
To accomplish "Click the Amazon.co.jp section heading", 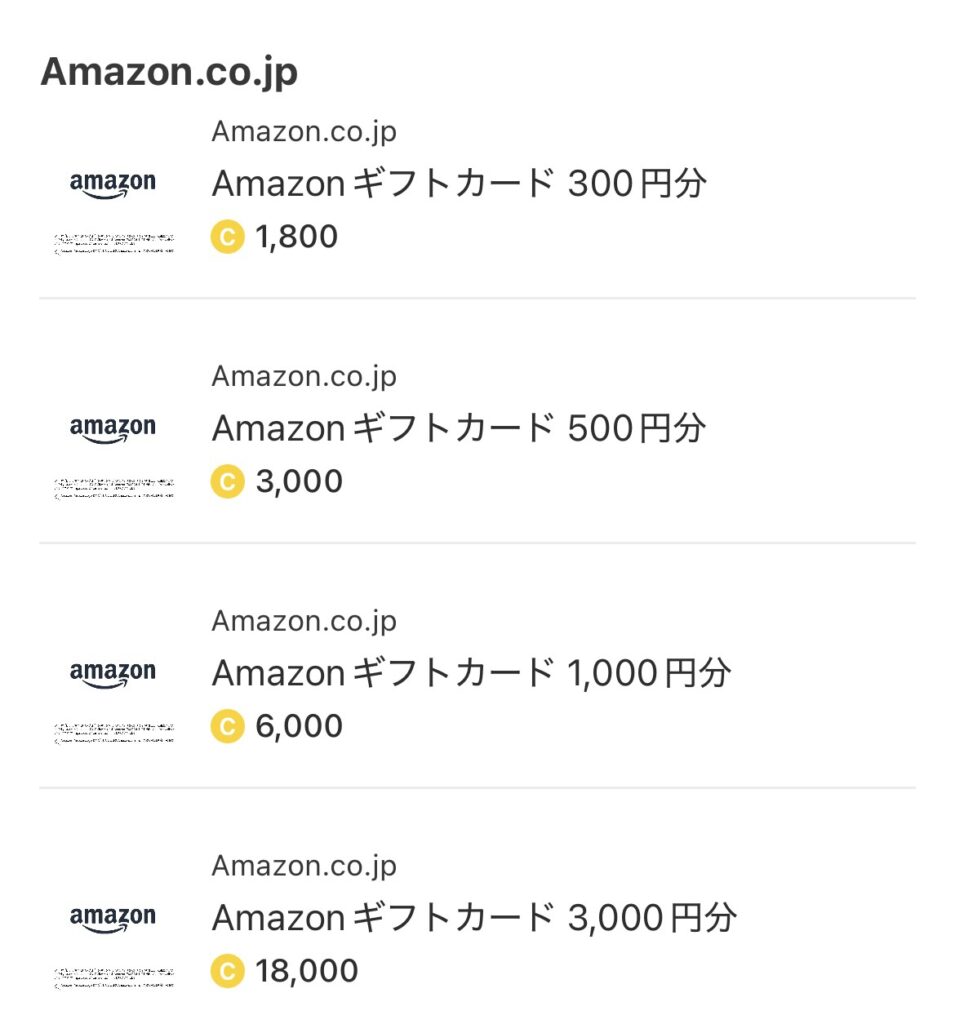I will pyautogui.click(x=169, y=72).
